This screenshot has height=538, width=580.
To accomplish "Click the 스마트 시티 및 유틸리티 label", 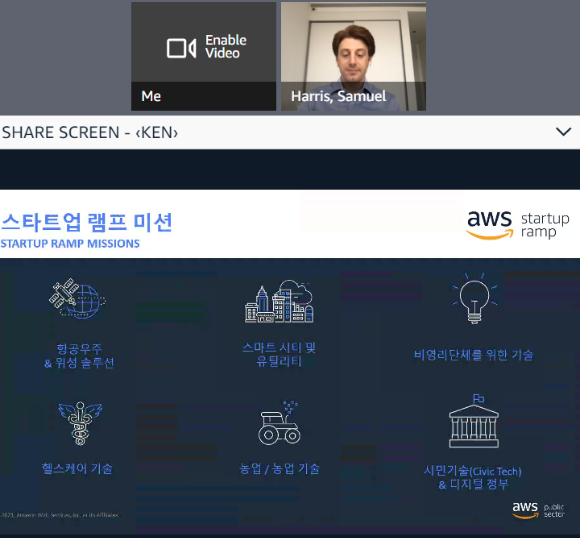I will pyautogui.click(x=279, y=354).
